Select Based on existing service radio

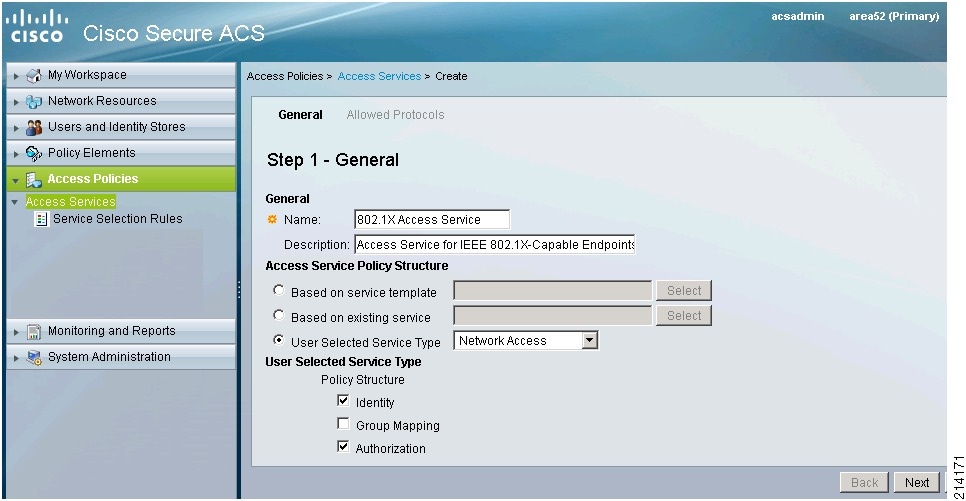(x=278, y=315)
